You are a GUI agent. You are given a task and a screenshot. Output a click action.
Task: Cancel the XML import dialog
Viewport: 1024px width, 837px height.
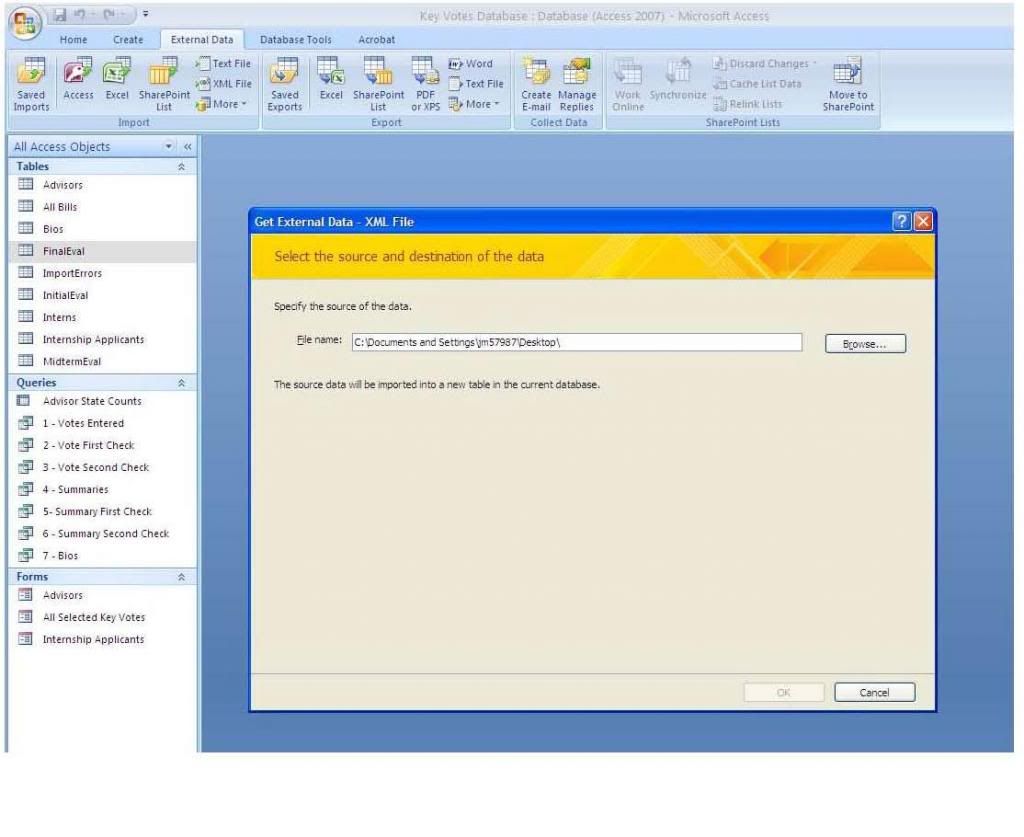(874, 692)
